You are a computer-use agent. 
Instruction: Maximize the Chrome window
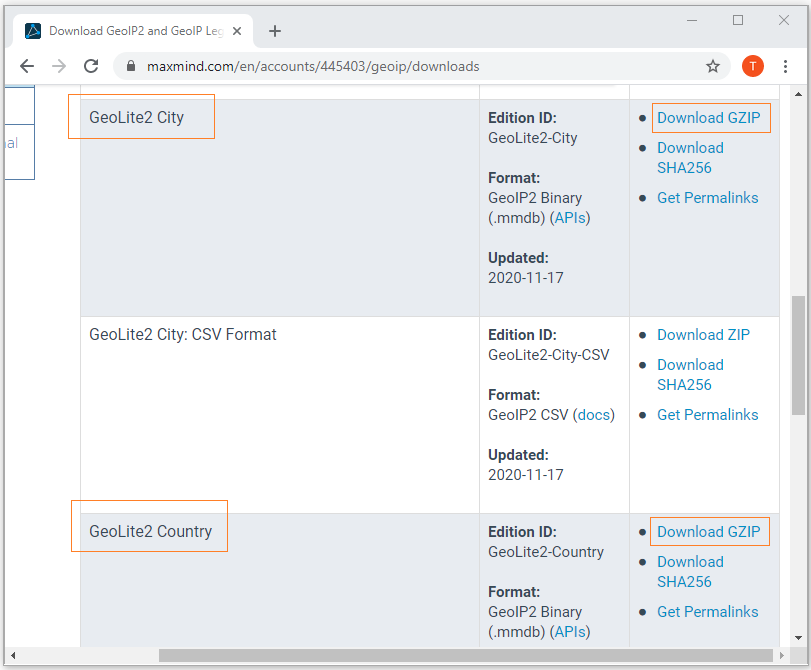pyautogui.click(x=738, y=20)
